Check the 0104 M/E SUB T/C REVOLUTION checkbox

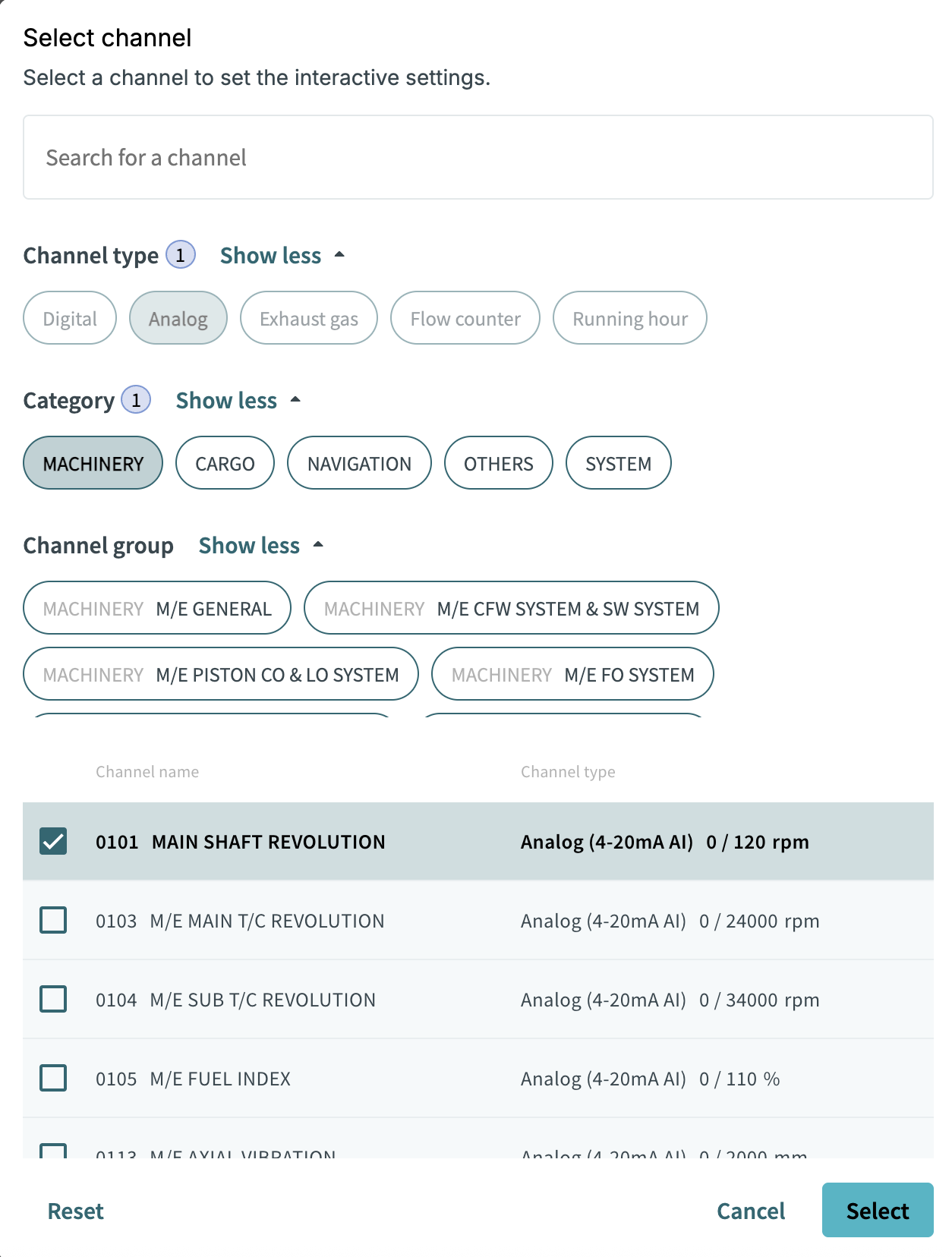[x=53, y=1000]
